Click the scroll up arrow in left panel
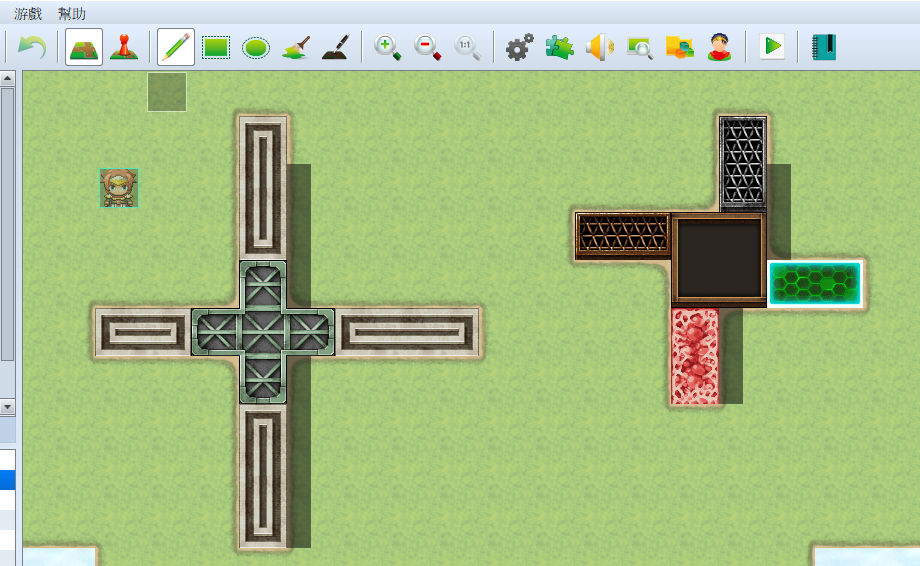Viewport: 920px width, 566px height. pos(7,78)
